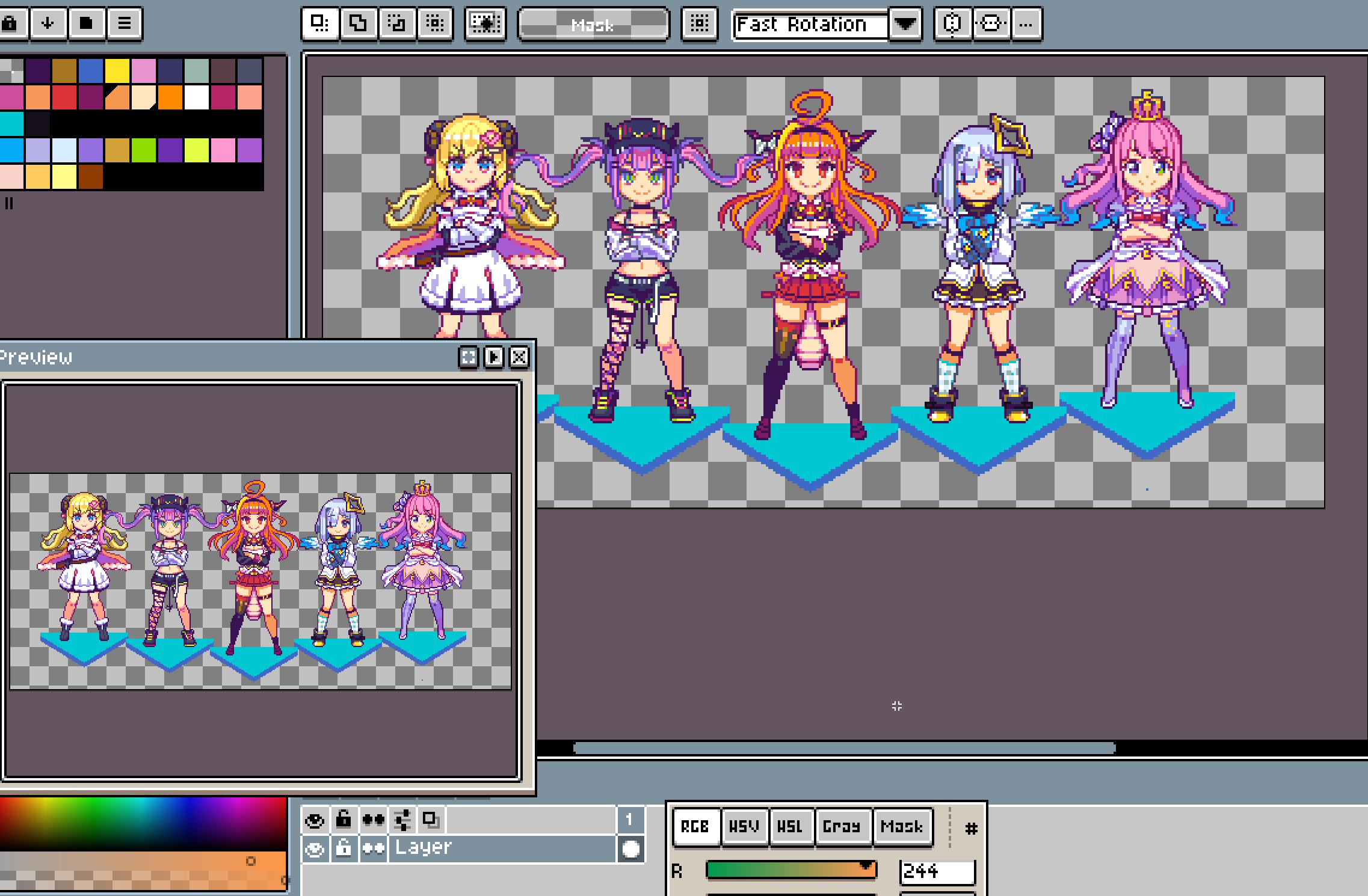Select Replace selection mode icon
Image resolution: width=1368 pixels, height=896 pixels.
coord(319,24)
